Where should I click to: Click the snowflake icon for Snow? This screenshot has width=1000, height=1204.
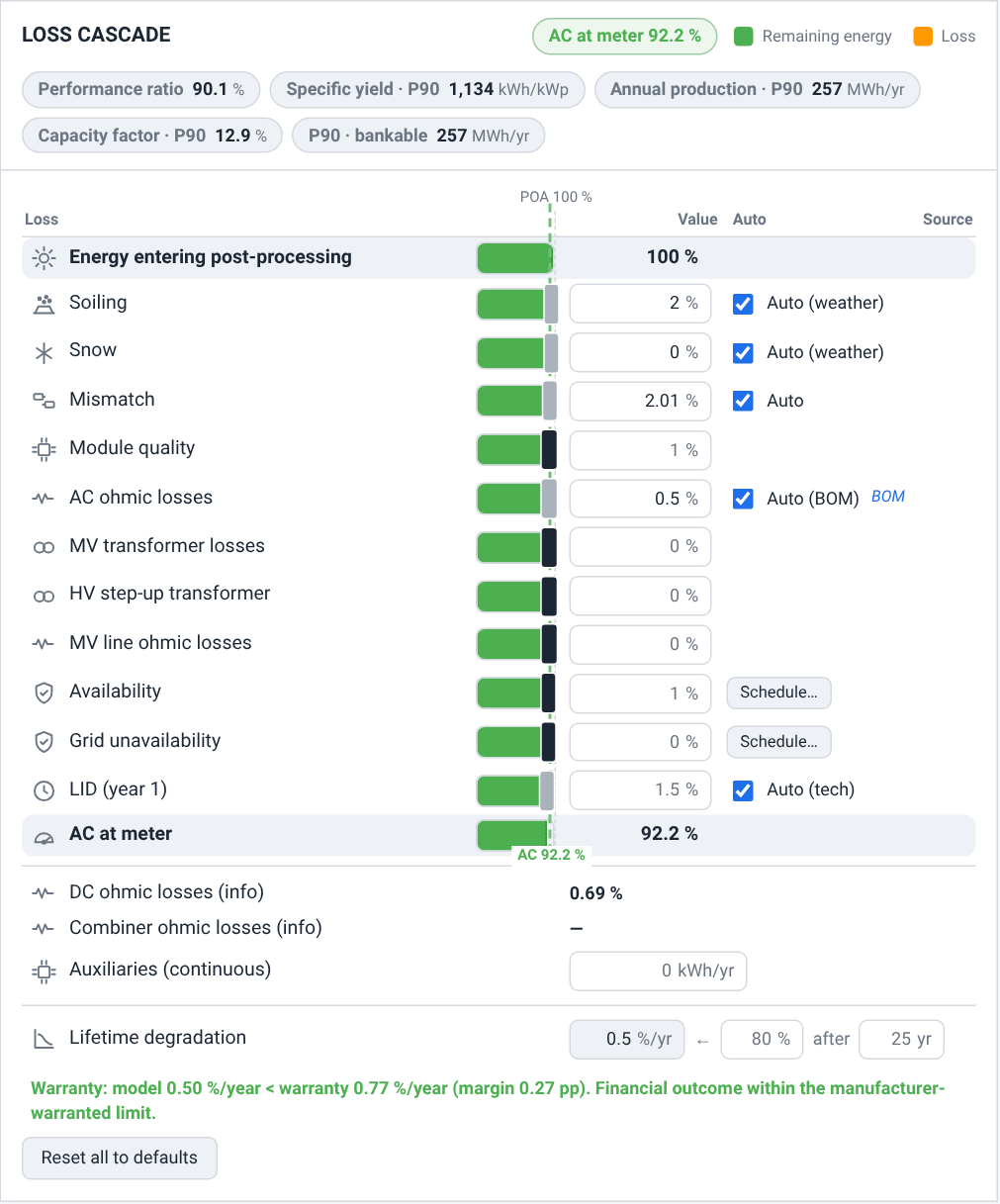44,352
